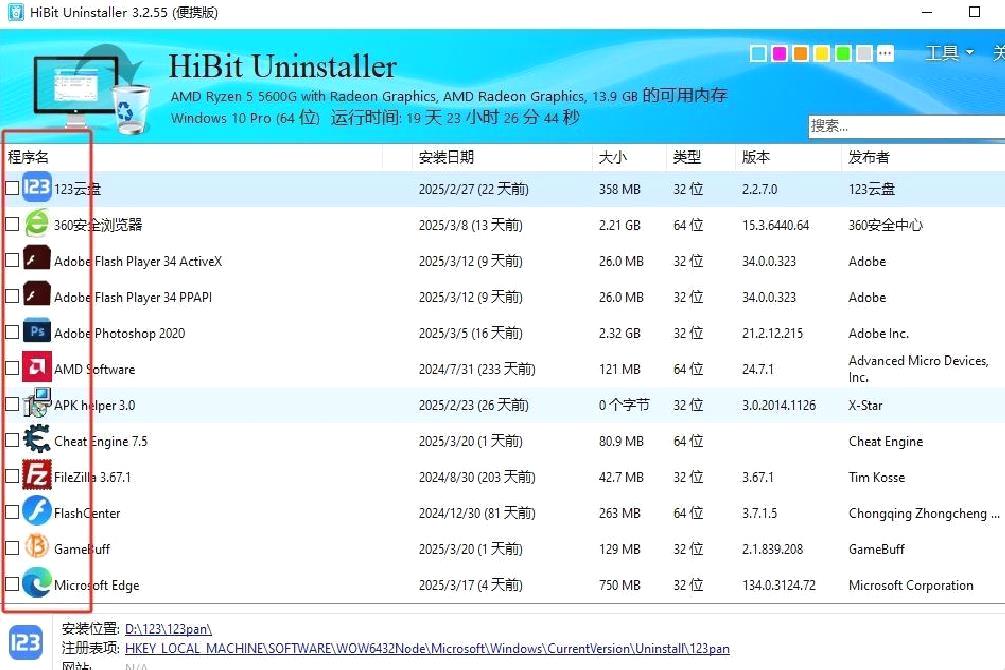The image size is (1005, 670).
Task: Click the FlashCenter blue icon
Action: point(37,511)
